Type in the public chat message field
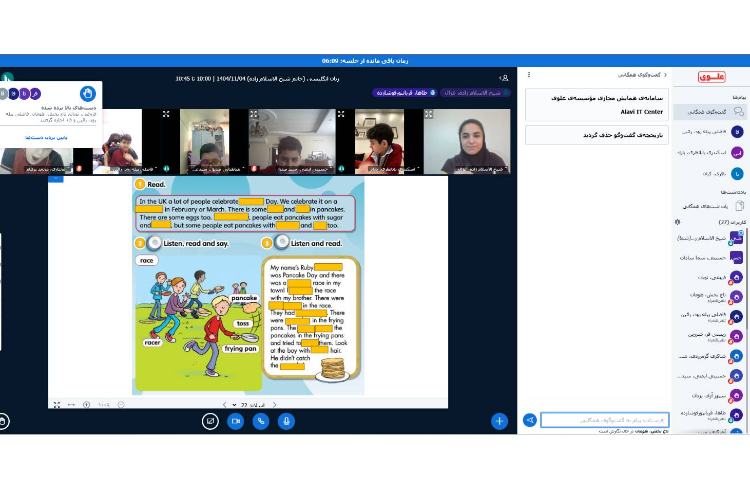Viewport: 750px width, 480px height. (604, 420)
